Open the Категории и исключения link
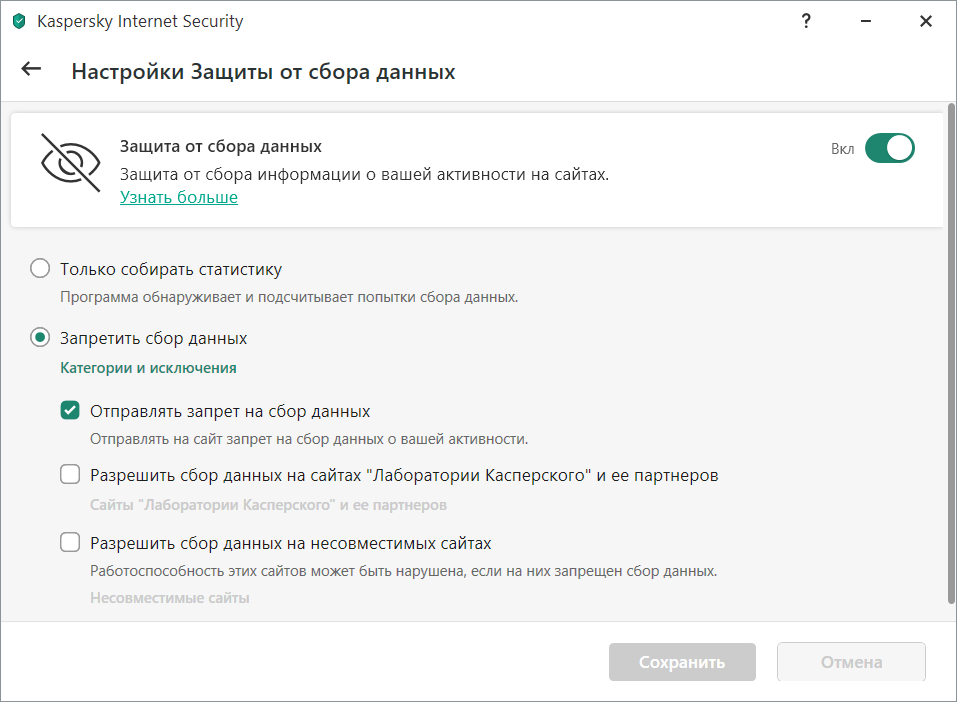This screenshot has width=957, height=702. (x=148, y=368)
